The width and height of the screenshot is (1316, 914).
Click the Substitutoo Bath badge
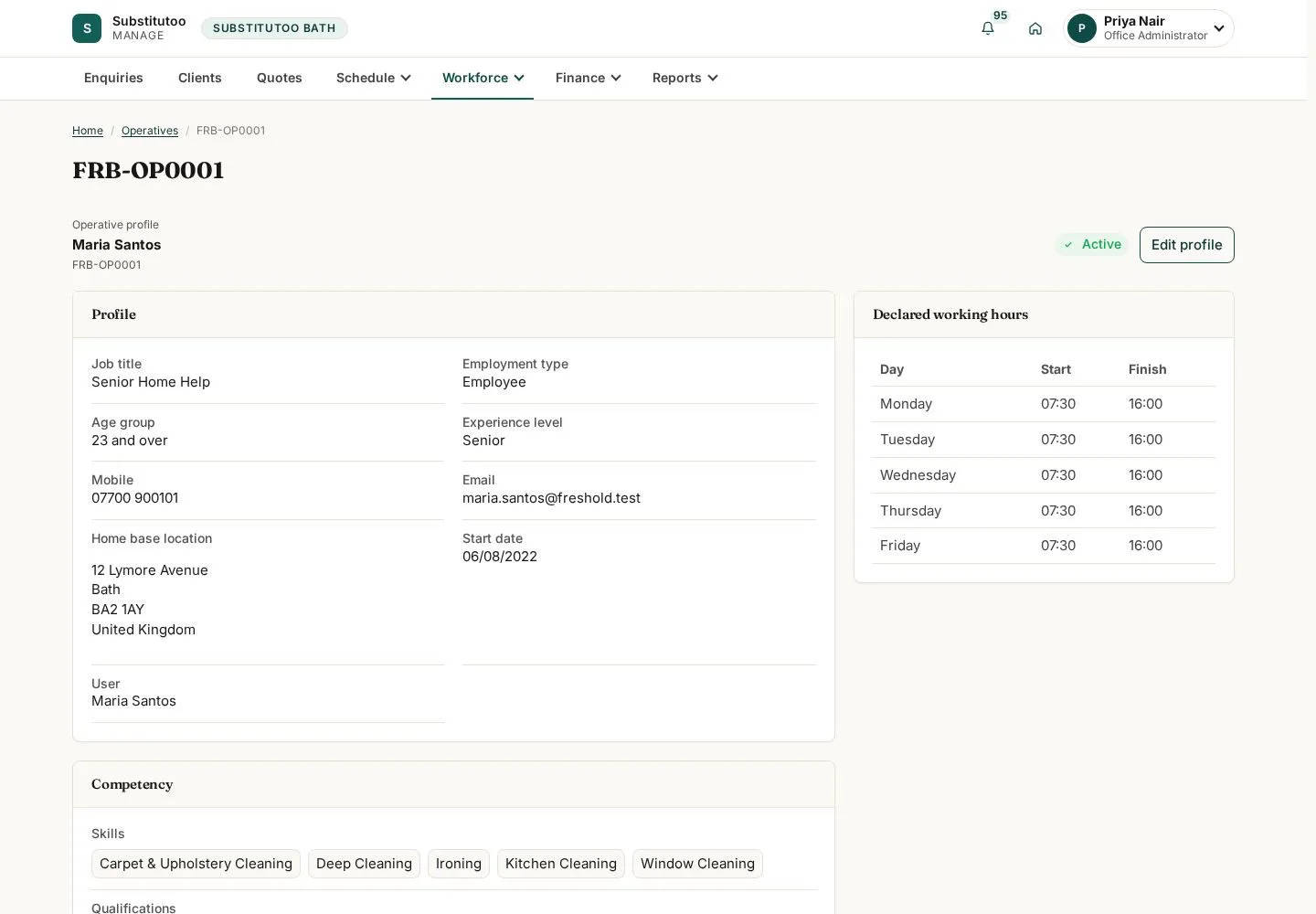[x=274, y=28]
